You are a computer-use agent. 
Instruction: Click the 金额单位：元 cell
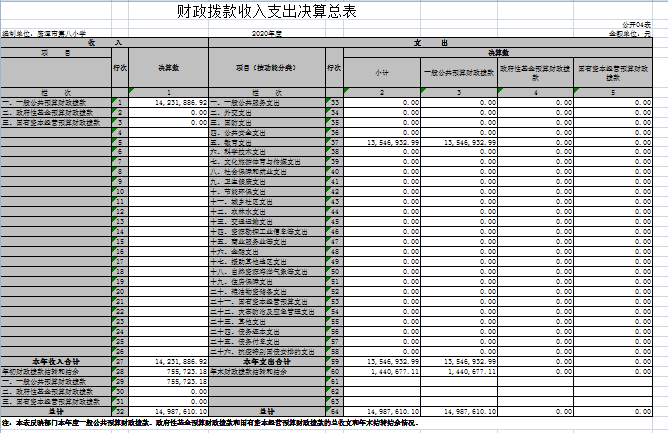(x=630, y=33)
